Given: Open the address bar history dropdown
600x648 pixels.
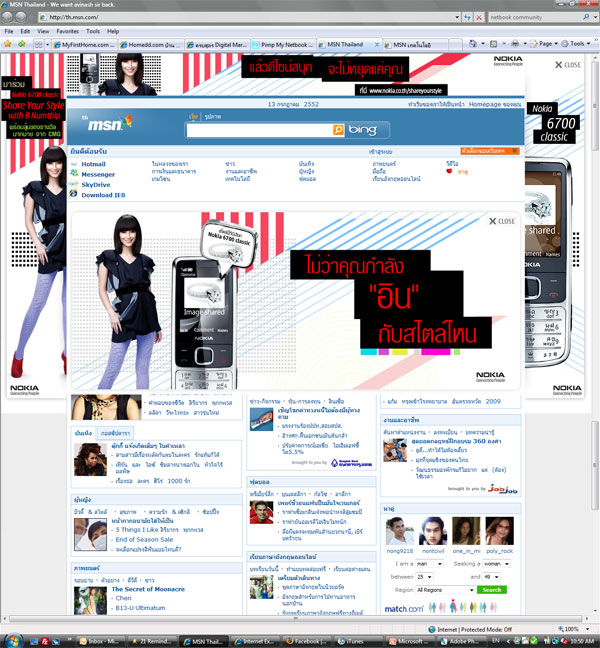Looking at the screenshot, I should click(457, 17).
